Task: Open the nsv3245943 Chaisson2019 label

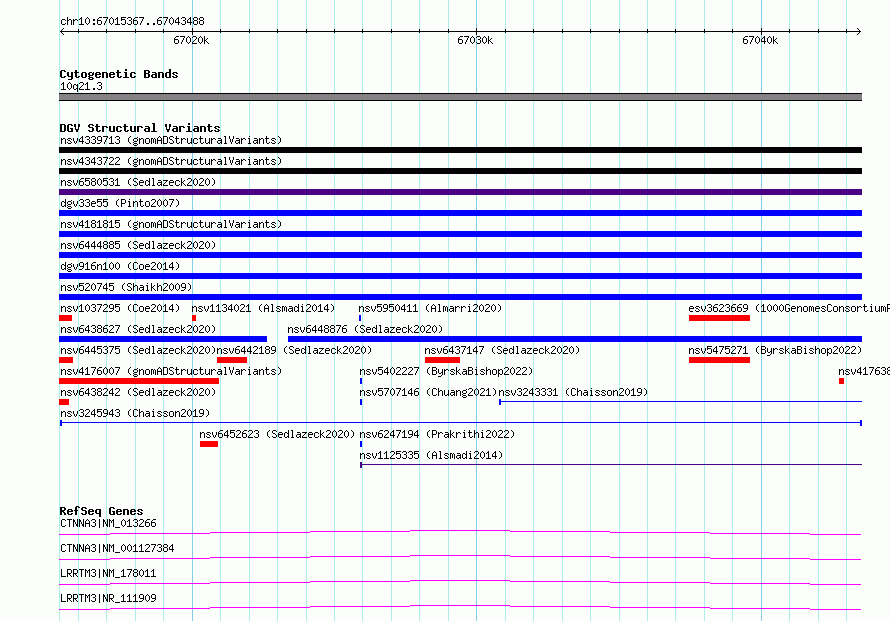Action: click(135, 413)
